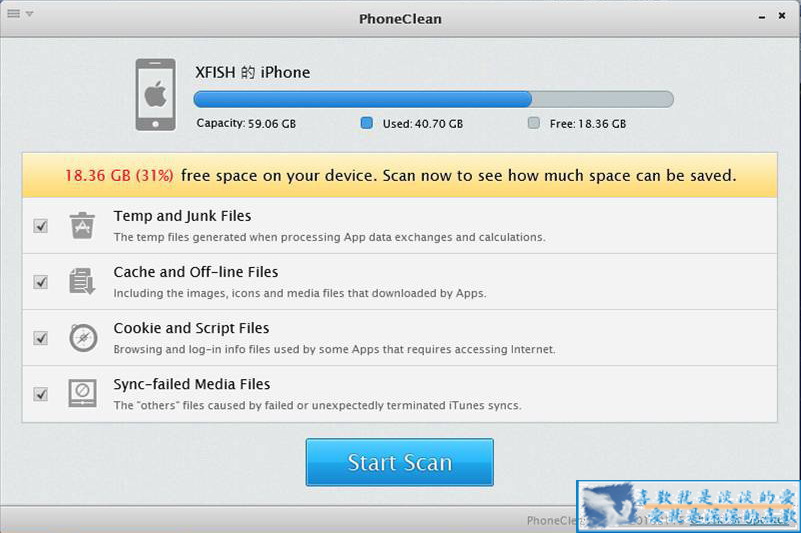Uncheck the Temp and Junk Files checkbox
This screenshot has height=533, width=801.
pyautogui.click(x=40, y=226)
